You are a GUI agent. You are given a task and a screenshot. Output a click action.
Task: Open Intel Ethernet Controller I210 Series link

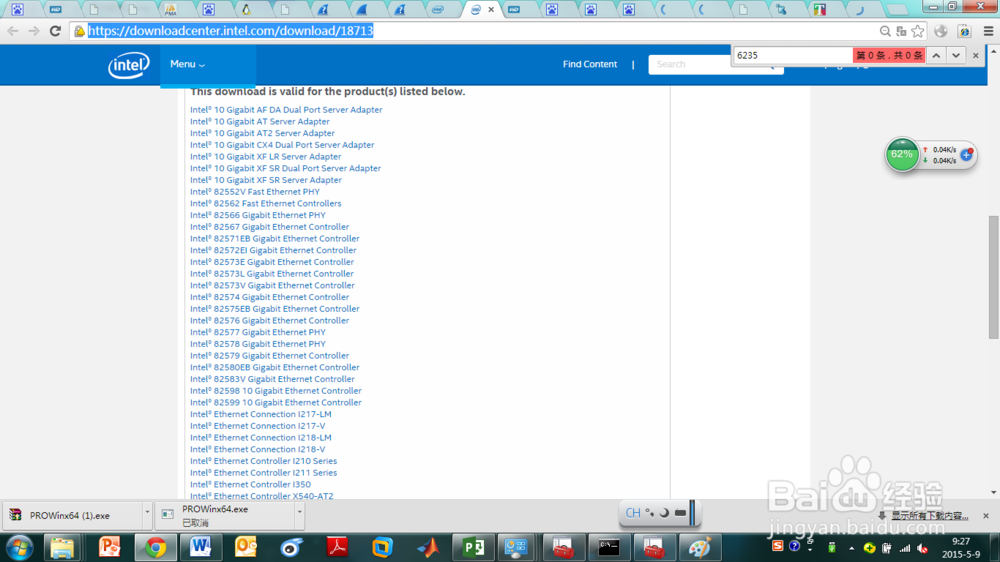point(263,461)
